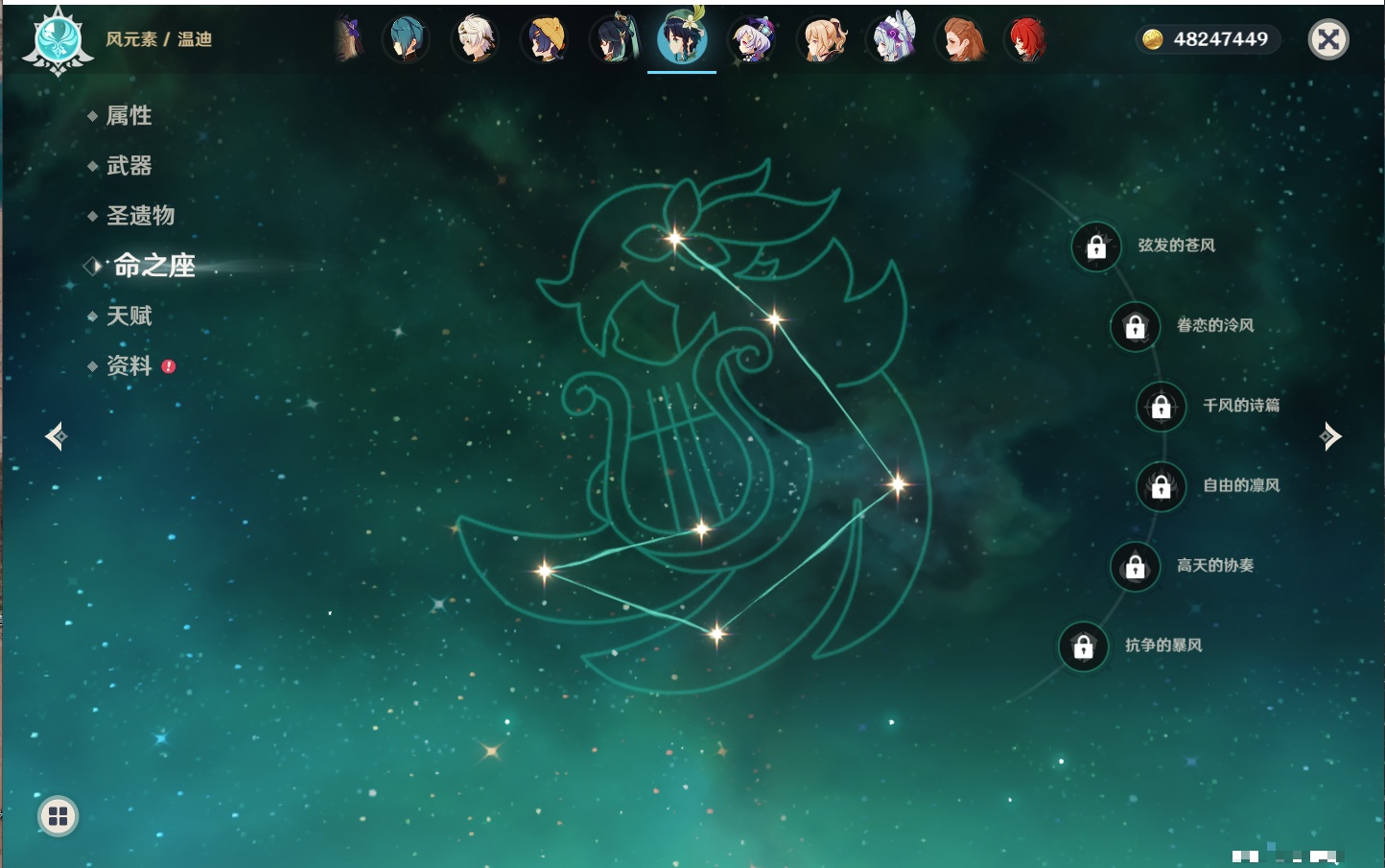Select the dark-green ponytail character portrait
Screen dimensions: 1385x868
click(614, 40)
